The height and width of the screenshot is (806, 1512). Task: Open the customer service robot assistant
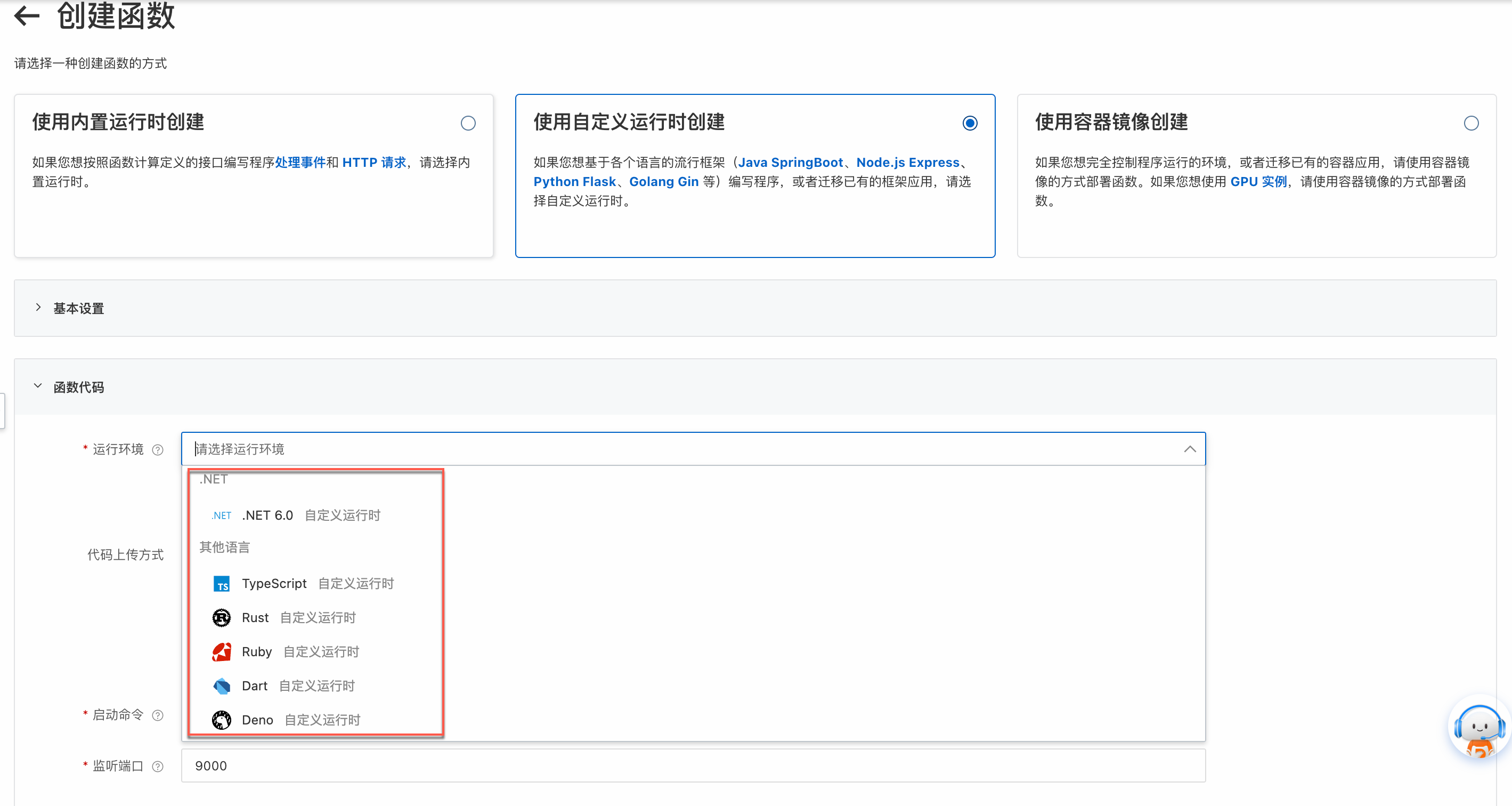pyautogui.click(x=1478, y=729)
